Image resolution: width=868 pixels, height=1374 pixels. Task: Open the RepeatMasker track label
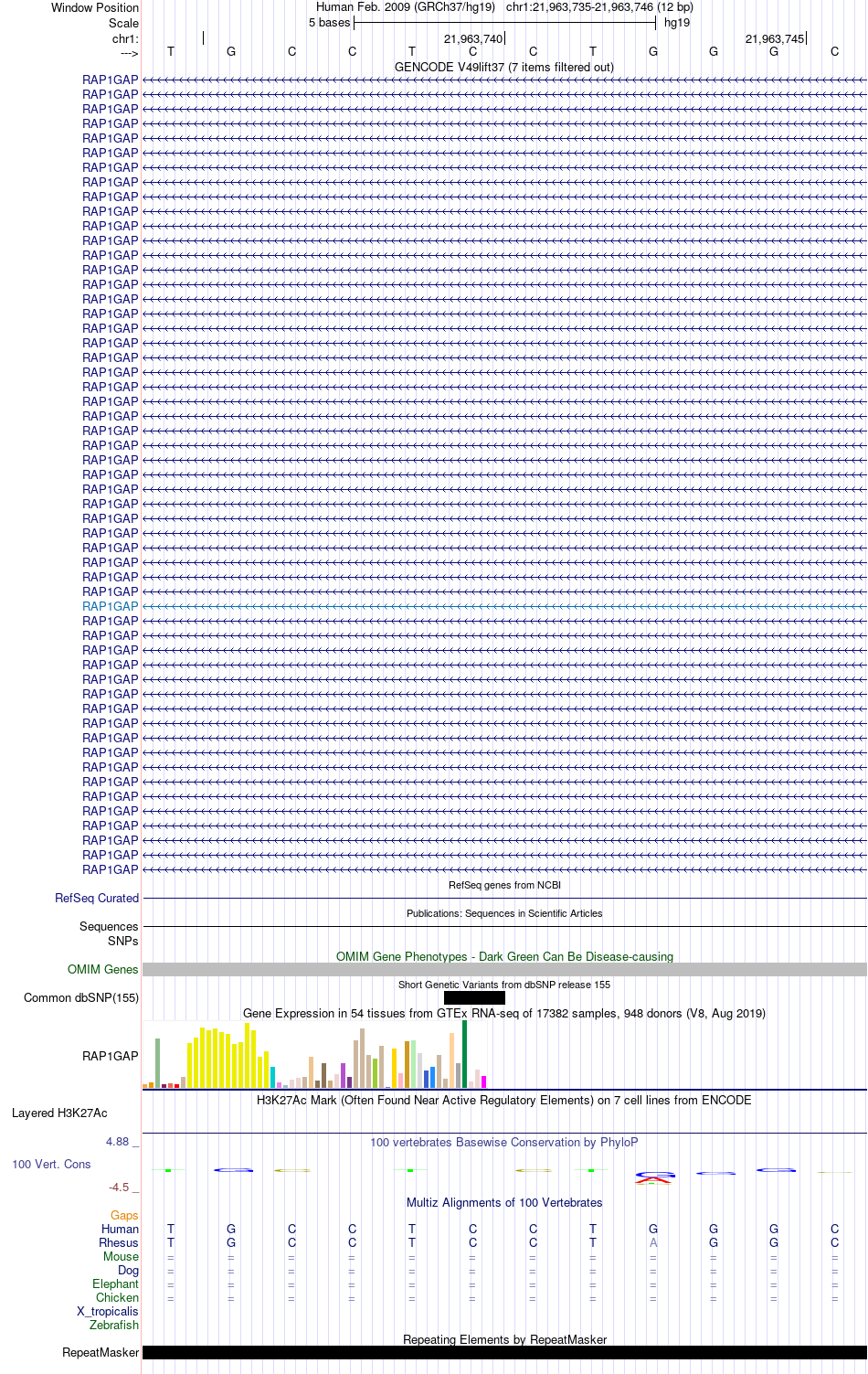101,1352
